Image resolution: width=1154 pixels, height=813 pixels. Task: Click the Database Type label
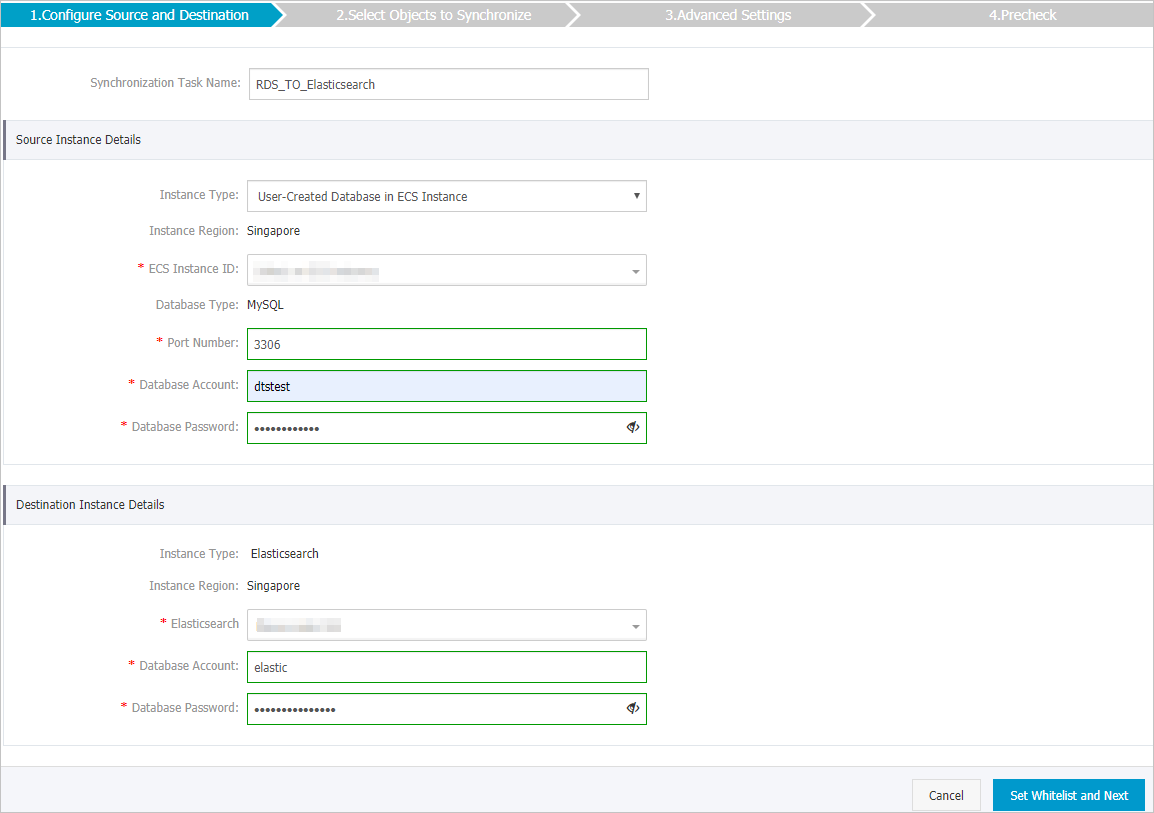[197, 305]
